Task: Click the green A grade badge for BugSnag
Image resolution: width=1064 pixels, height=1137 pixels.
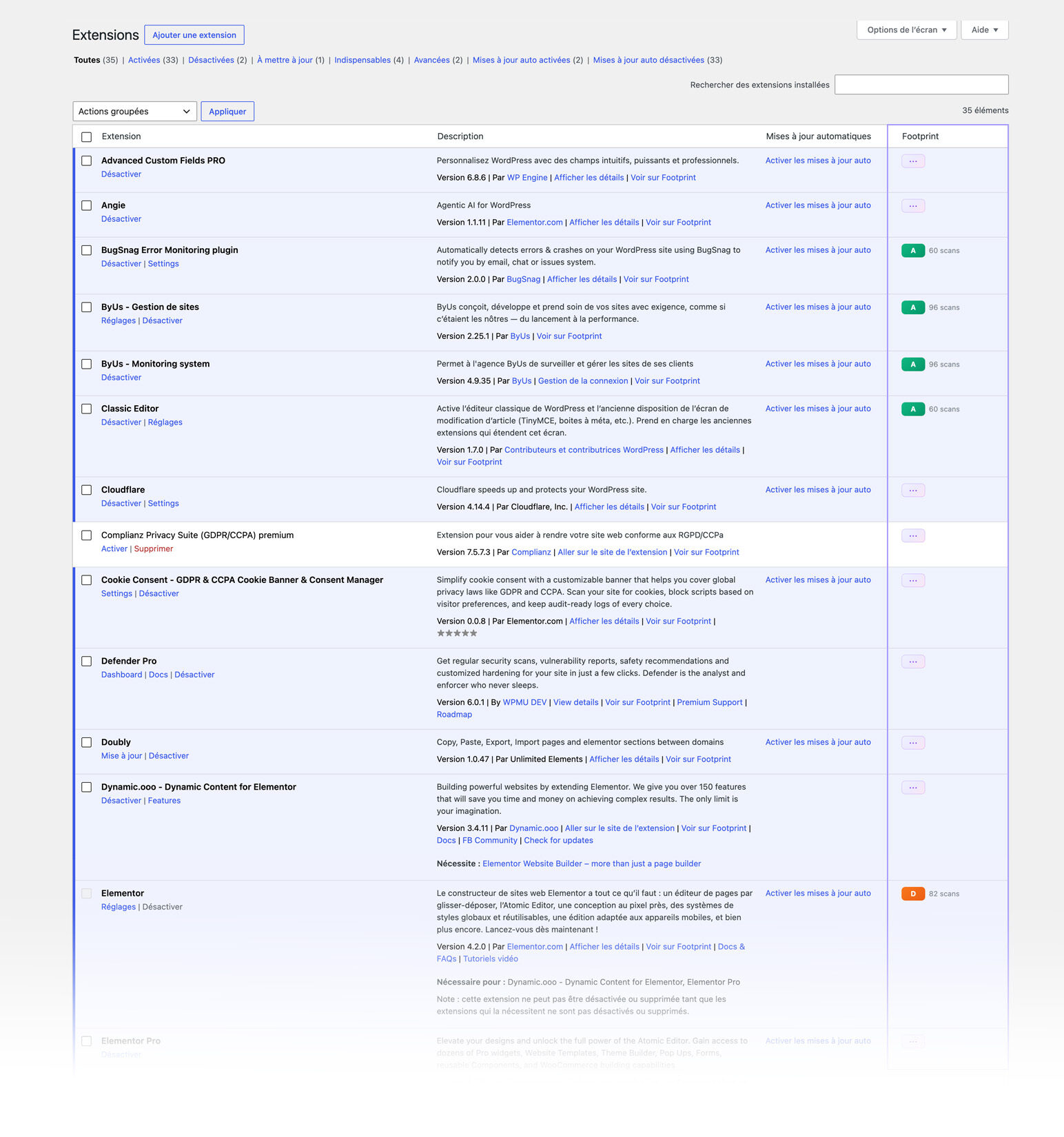Action: click(x=913, y=251)
